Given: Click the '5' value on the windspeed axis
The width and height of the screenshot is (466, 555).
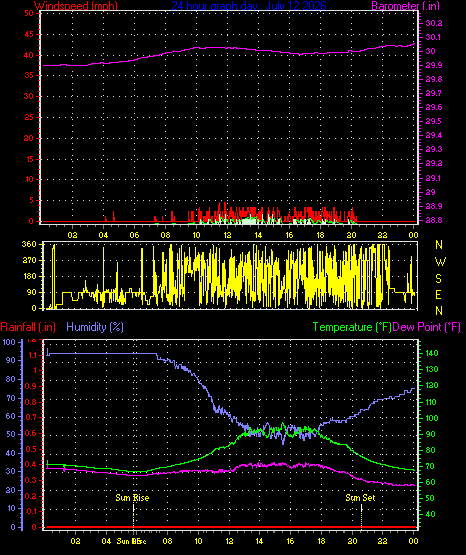Looking at the screenshot, I should (31, 200).
